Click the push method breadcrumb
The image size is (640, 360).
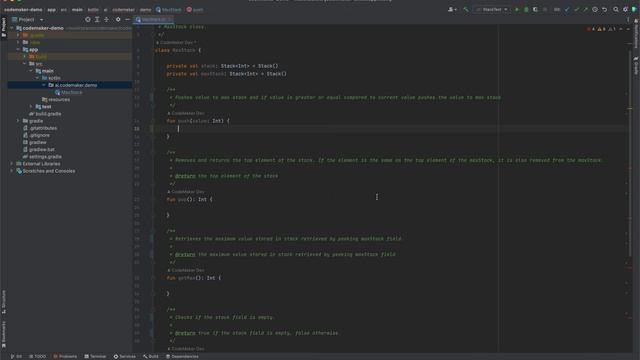point(195,9)
